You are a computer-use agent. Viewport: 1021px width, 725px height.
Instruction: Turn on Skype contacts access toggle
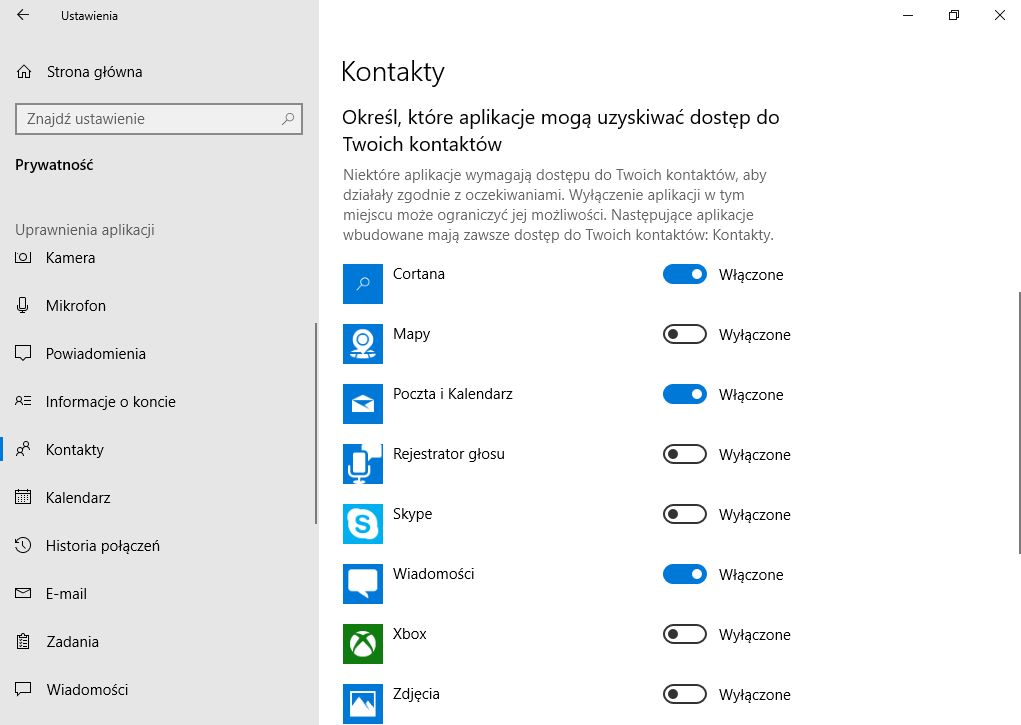(x=684, y=514)
